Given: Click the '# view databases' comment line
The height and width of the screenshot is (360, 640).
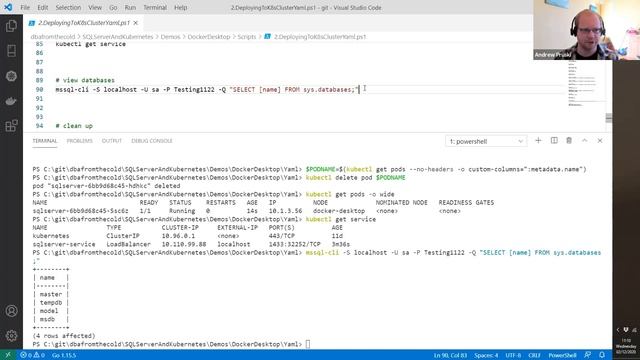Looking at the screenshot, I should [85, 80].
